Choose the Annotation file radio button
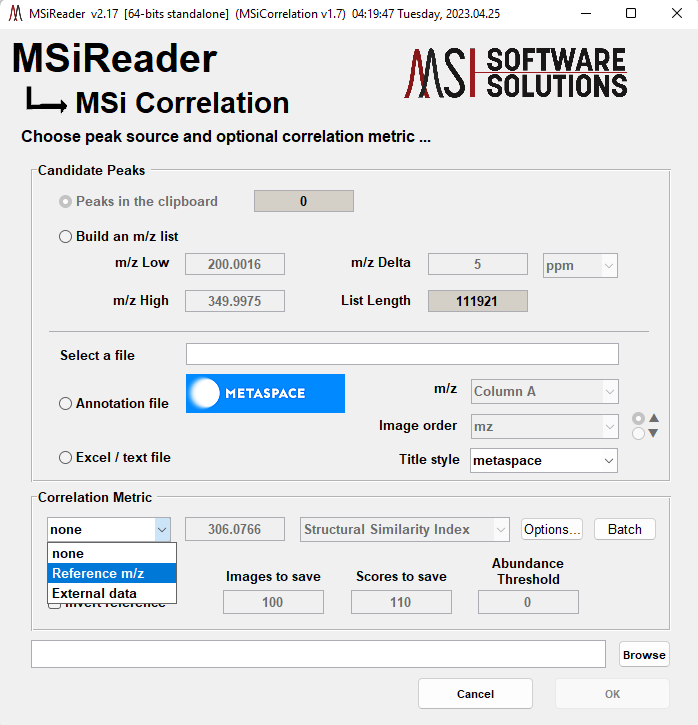The image size is (698, 725). 65,404
